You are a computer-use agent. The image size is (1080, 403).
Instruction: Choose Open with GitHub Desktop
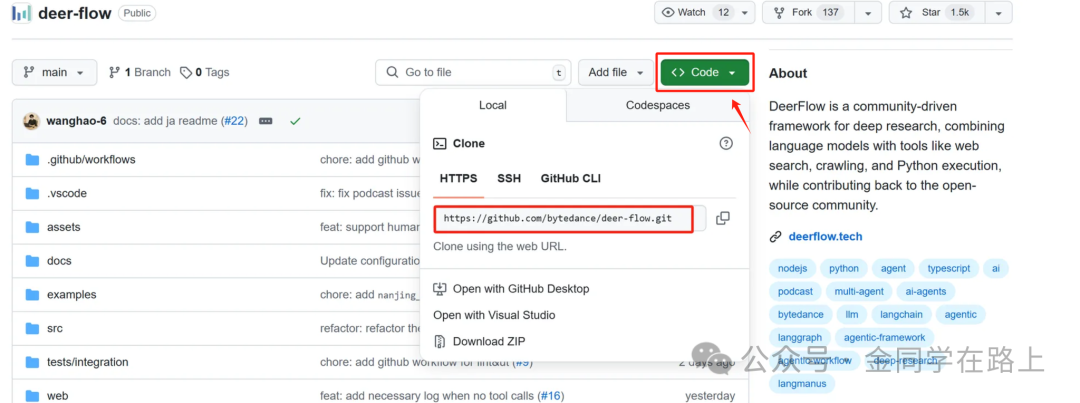[521, 289]
